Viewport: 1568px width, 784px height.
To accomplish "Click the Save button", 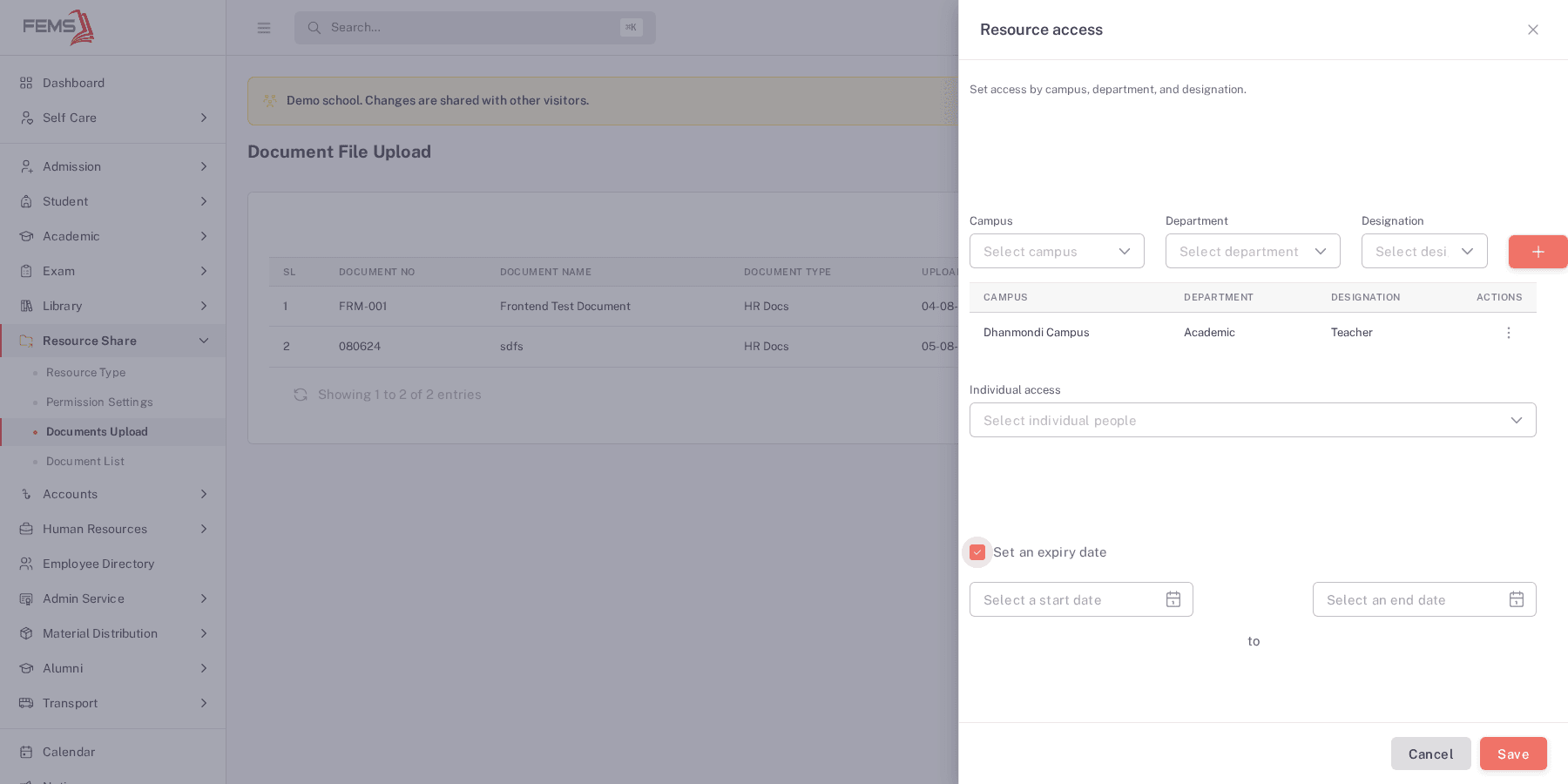I will (x=1513, y=754).
